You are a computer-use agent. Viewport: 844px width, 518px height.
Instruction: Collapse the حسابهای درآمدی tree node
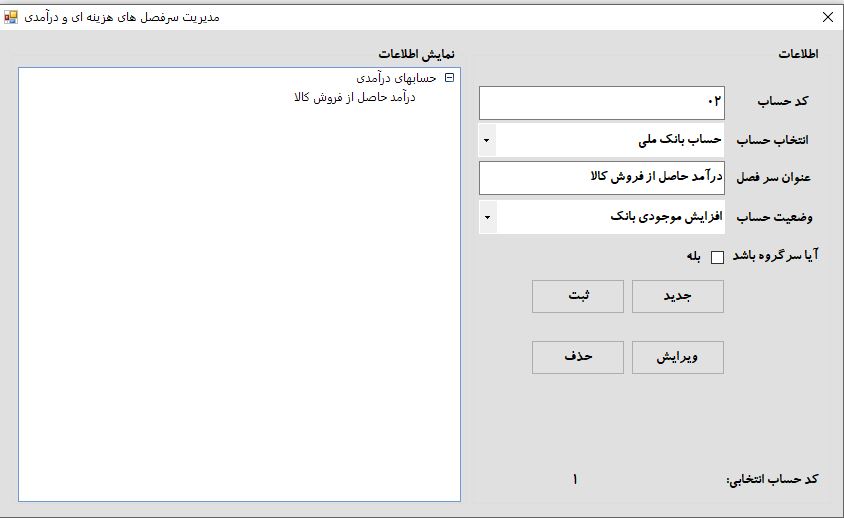coord(449,78)
